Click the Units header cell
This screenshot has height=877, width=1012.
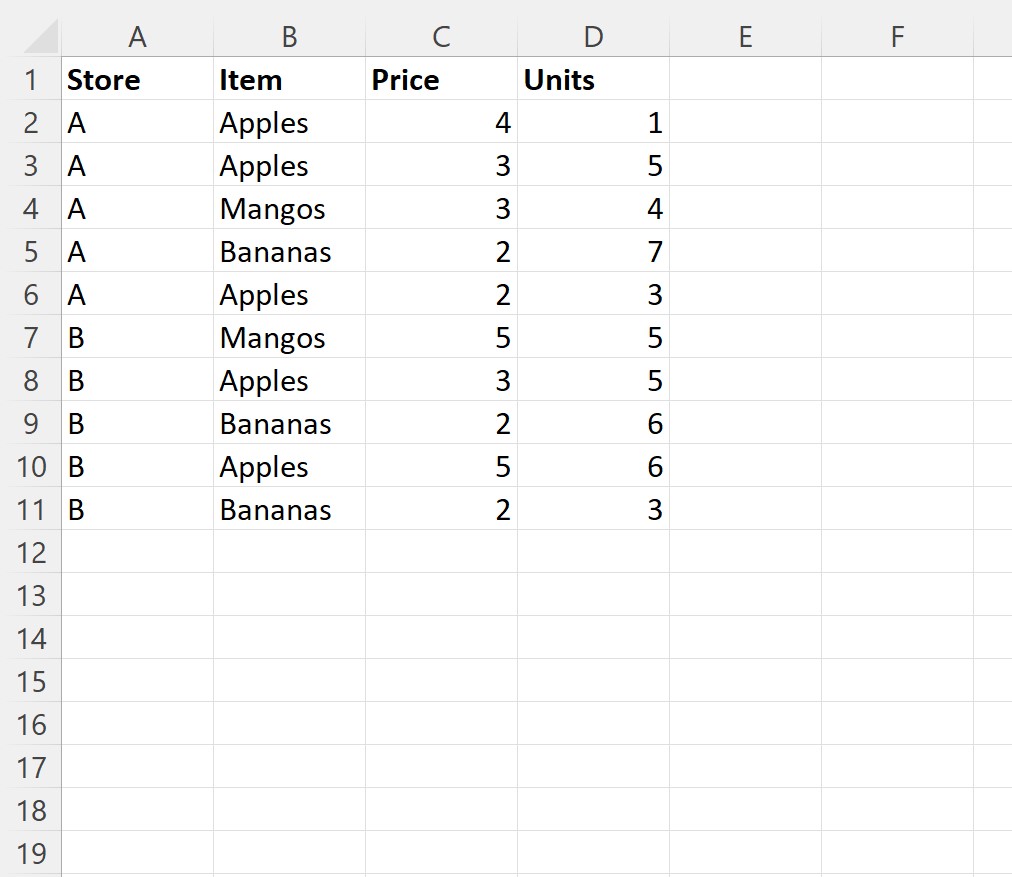click(593, 80)
